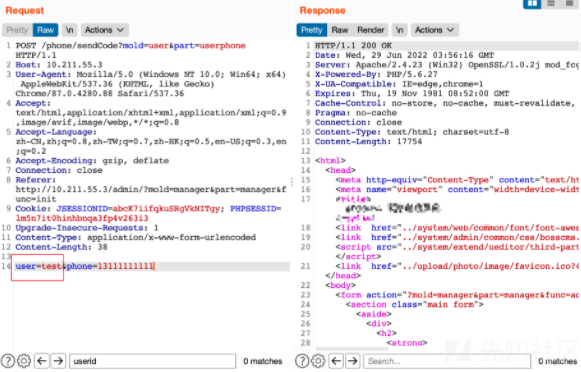The width and height of the screenshot is (581, 372).
Task: Open Response search settings gear
Action: pos(318,361)
